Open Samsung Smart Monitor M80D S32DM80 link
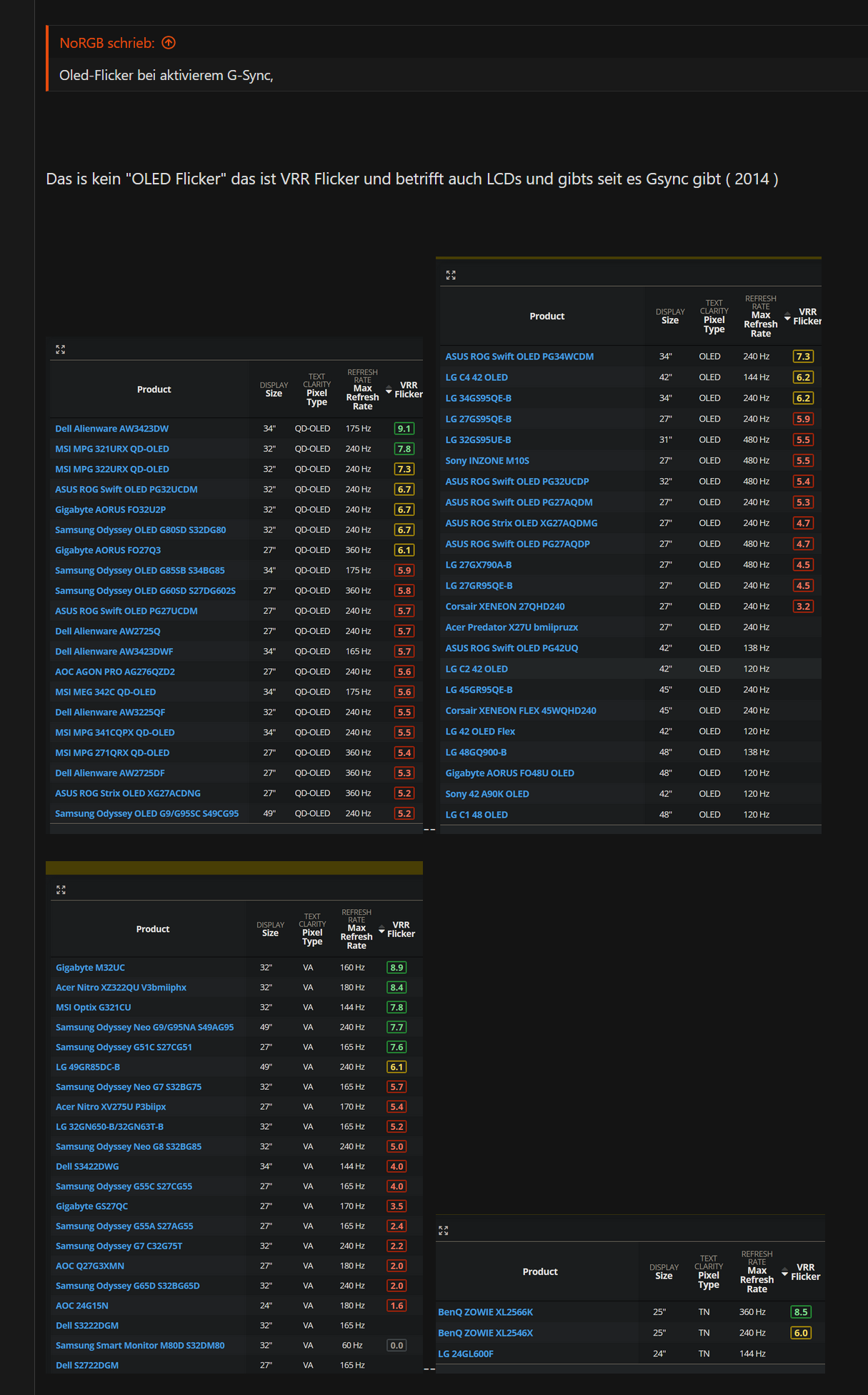This screenshot has height=1395, width=868. [x=140, y=1346]
